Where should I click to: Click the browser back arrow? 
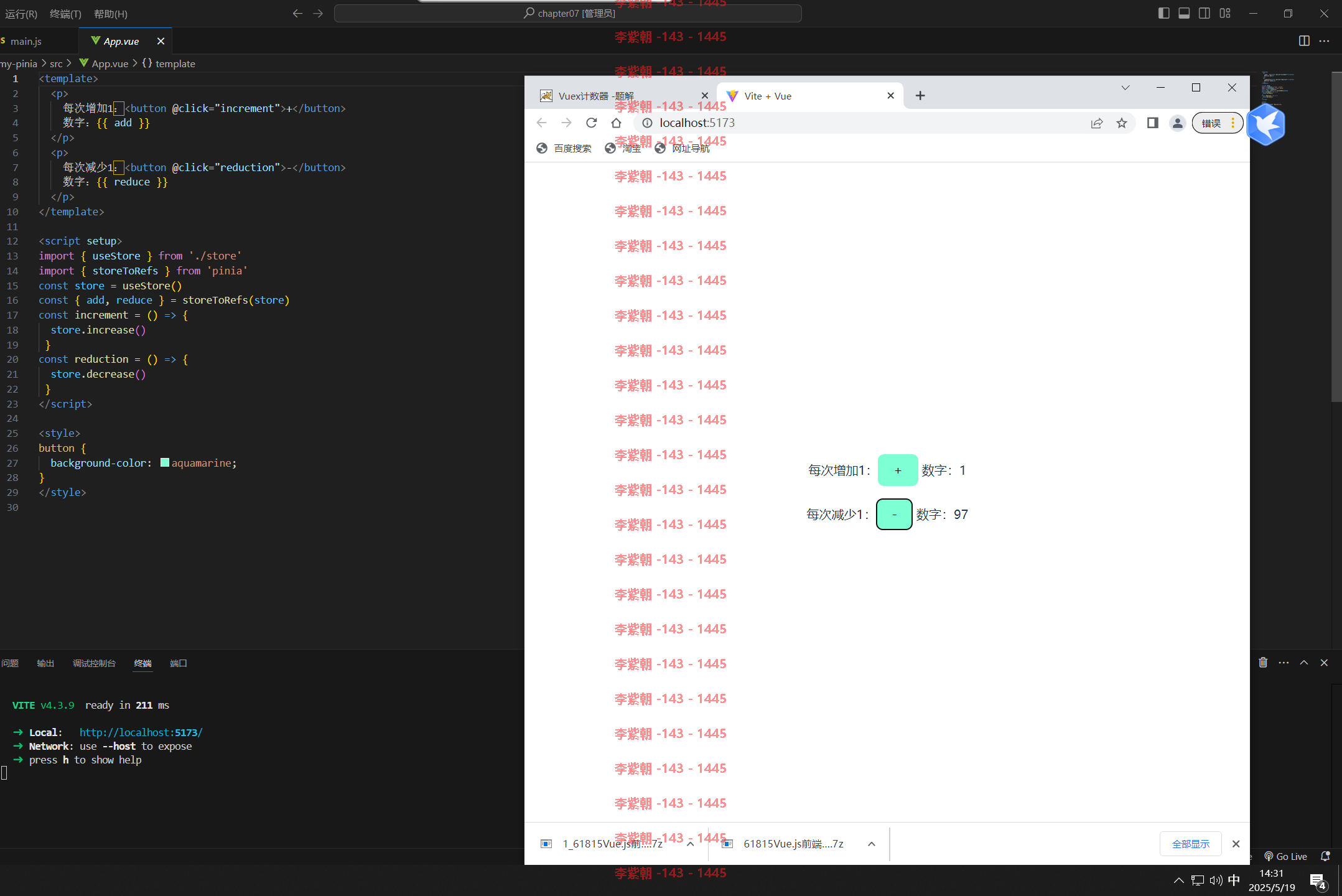tap(541, 123)
